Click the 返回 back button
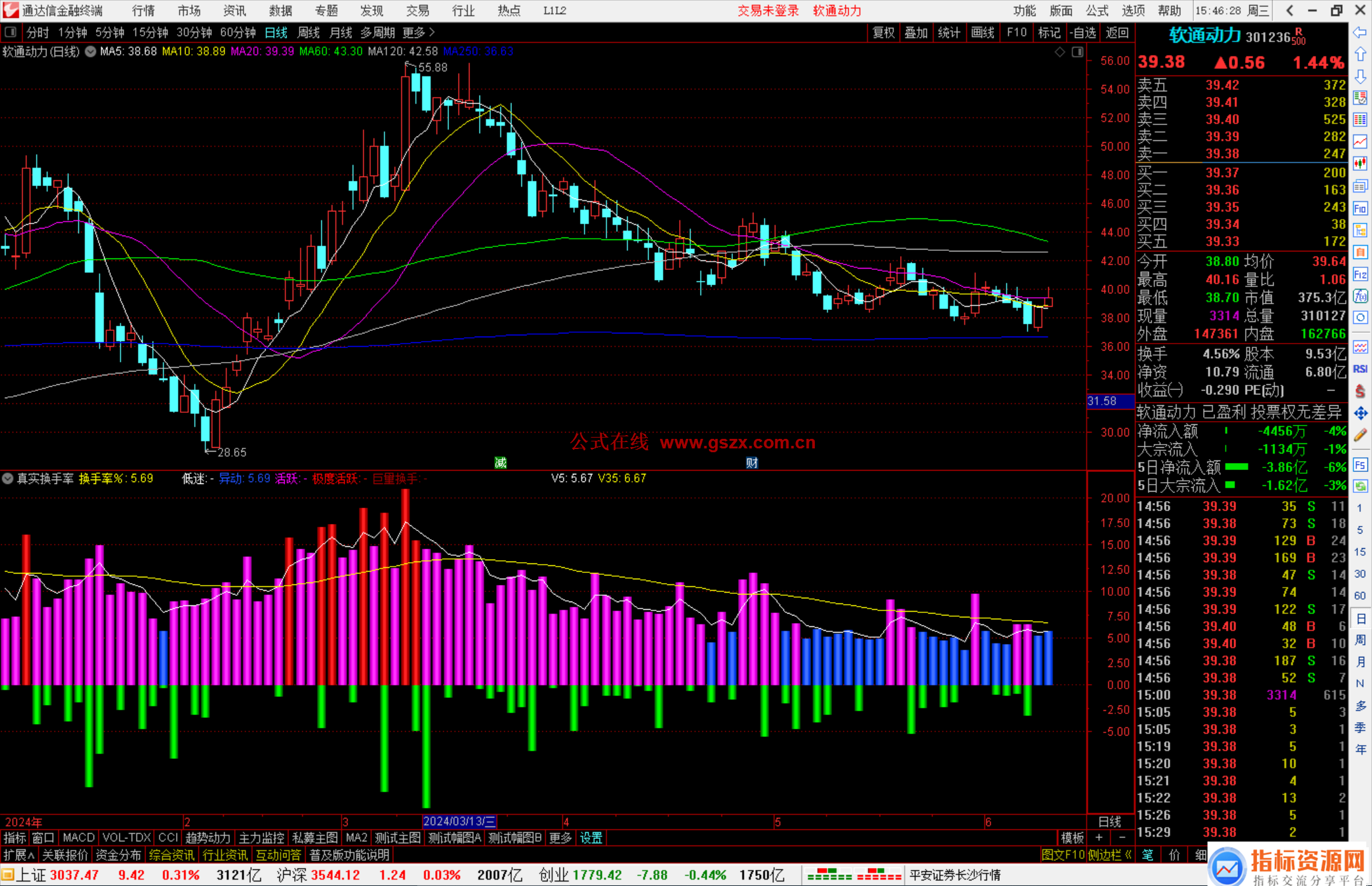 pyautogui.click(x=1117, y=32)
